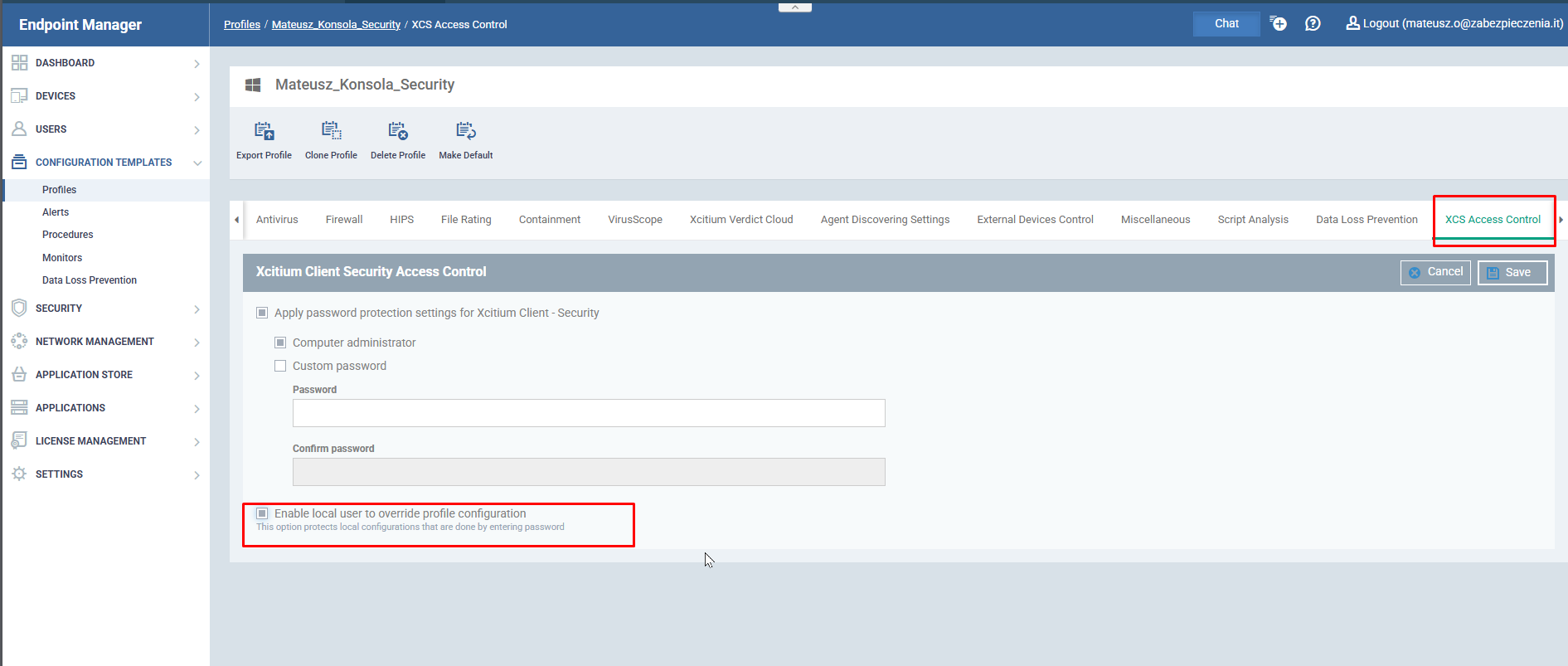1568x666 pixels.
Task: Save the access control settings
Action: 1512,273
